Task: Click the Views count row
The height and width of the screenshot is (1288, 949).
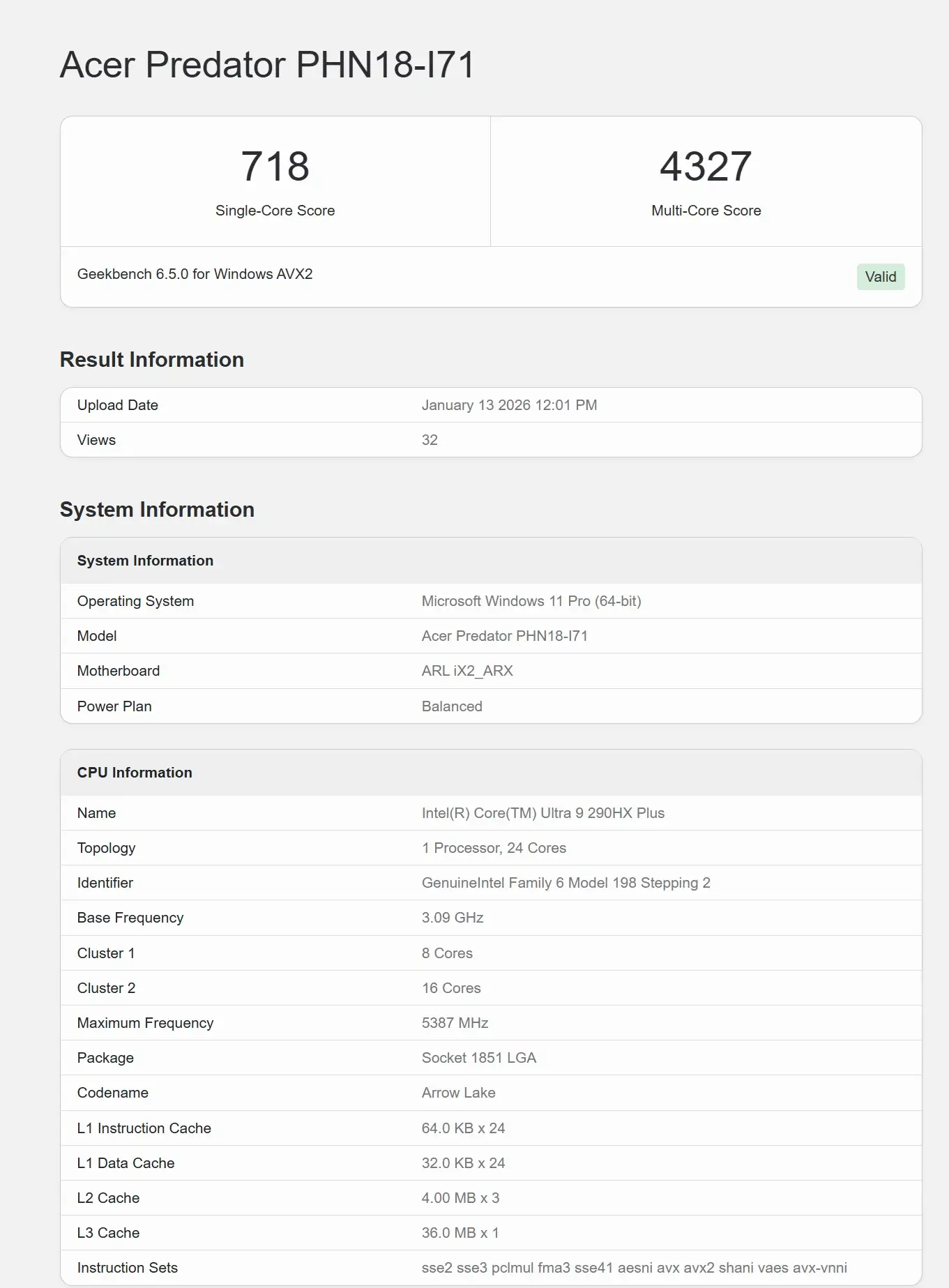Action: 491,440
